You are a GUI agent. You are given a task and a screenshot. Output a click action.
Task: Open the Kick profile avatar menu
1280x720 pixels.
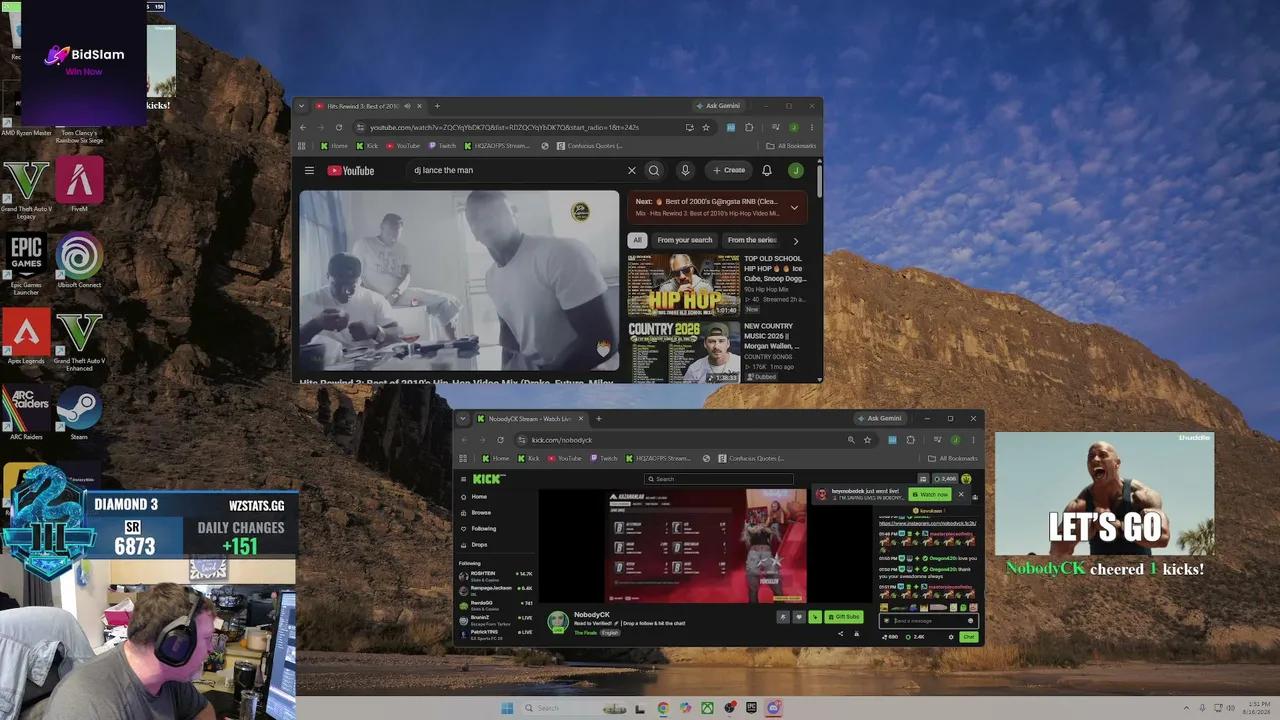coord(966,479)
